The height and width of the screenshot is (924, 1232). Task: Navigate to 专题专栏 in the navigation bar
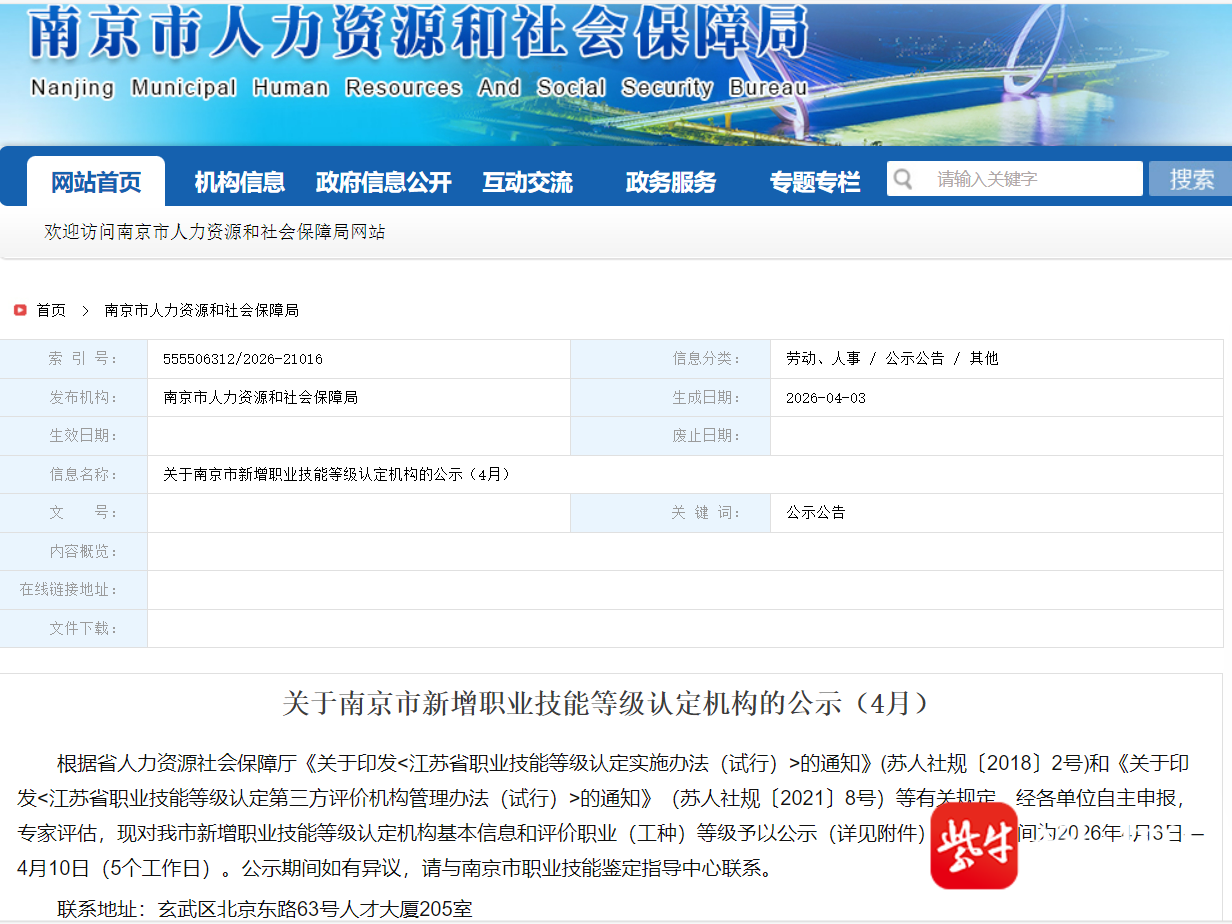point(814,182)
